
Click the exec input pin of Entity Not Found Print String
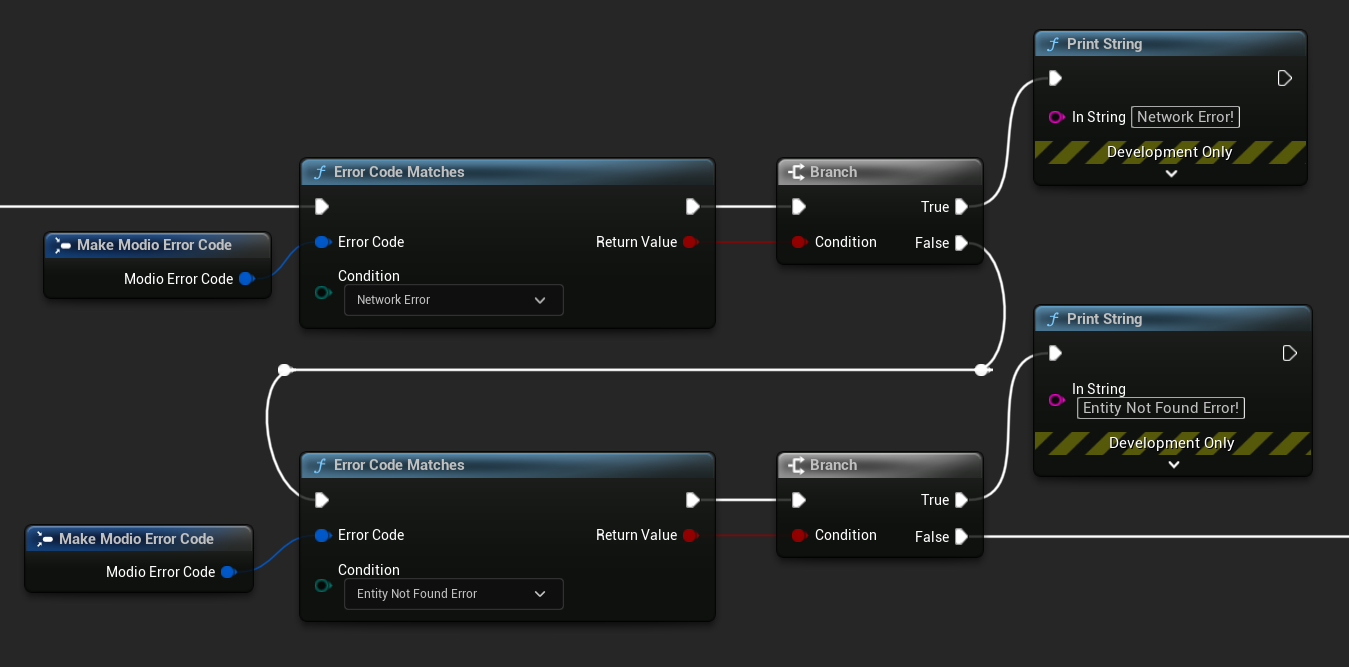[1055, 353]
